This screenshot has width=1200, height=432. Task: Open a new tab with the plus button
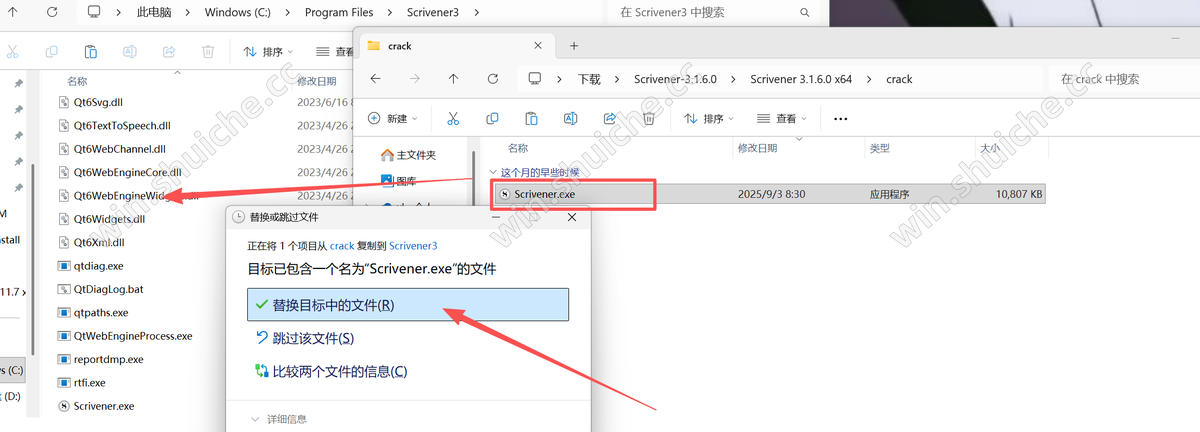click(574, 46)
